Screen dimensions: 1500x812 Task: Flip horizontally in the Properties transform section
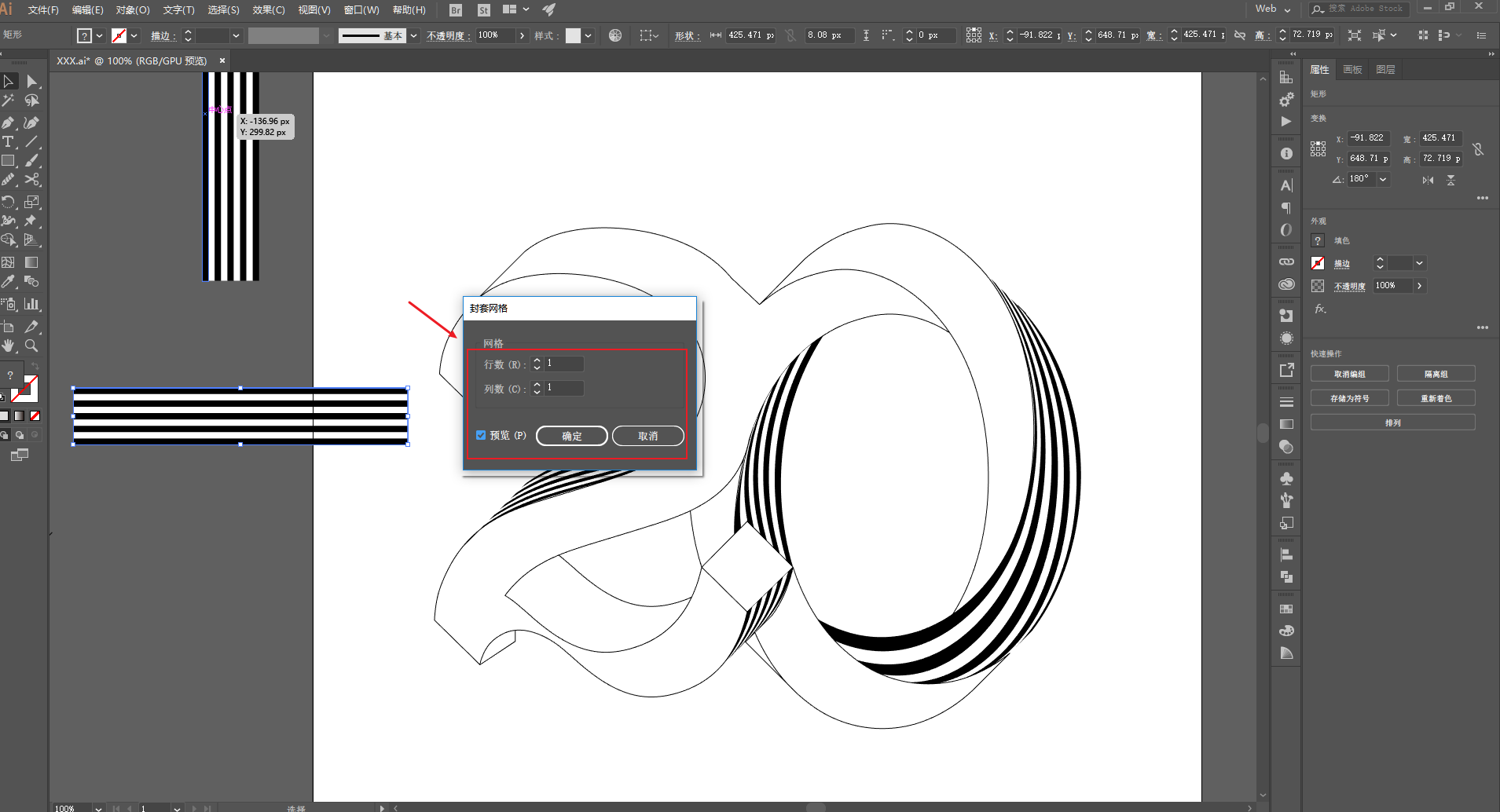pos(1428,180)
